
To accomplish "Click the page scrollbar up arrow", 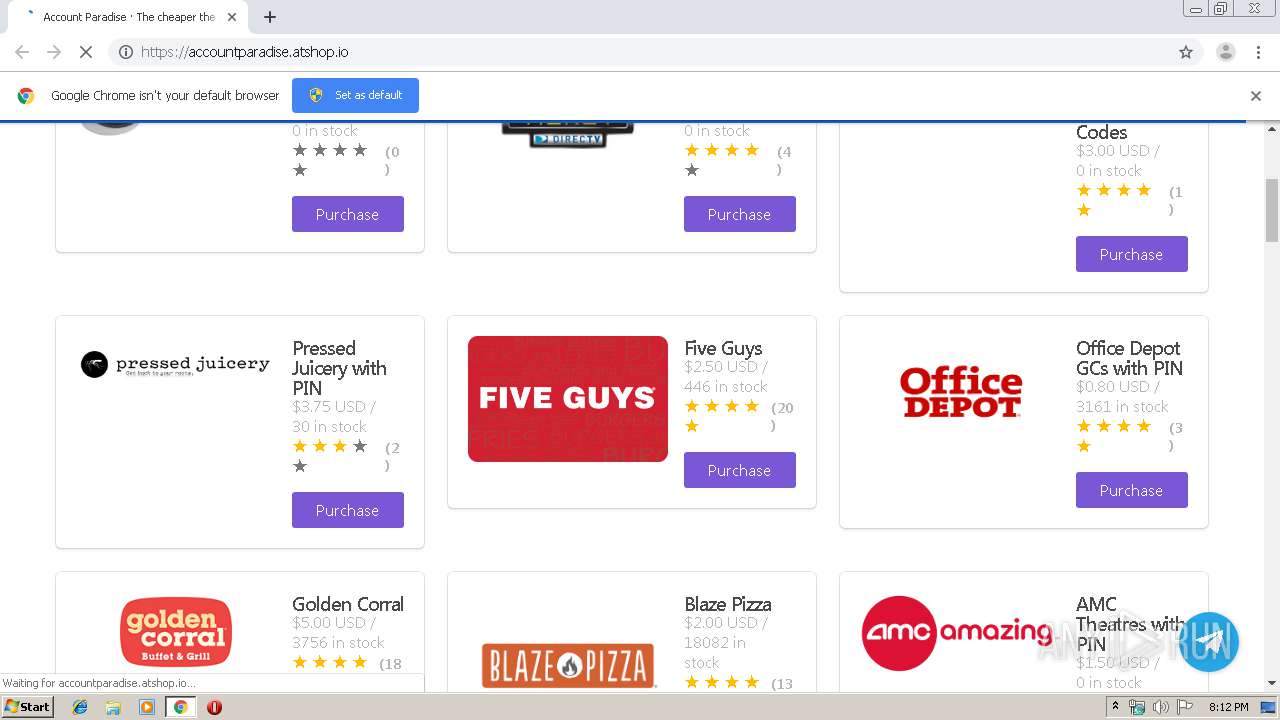I will (x=1272, y=129).
